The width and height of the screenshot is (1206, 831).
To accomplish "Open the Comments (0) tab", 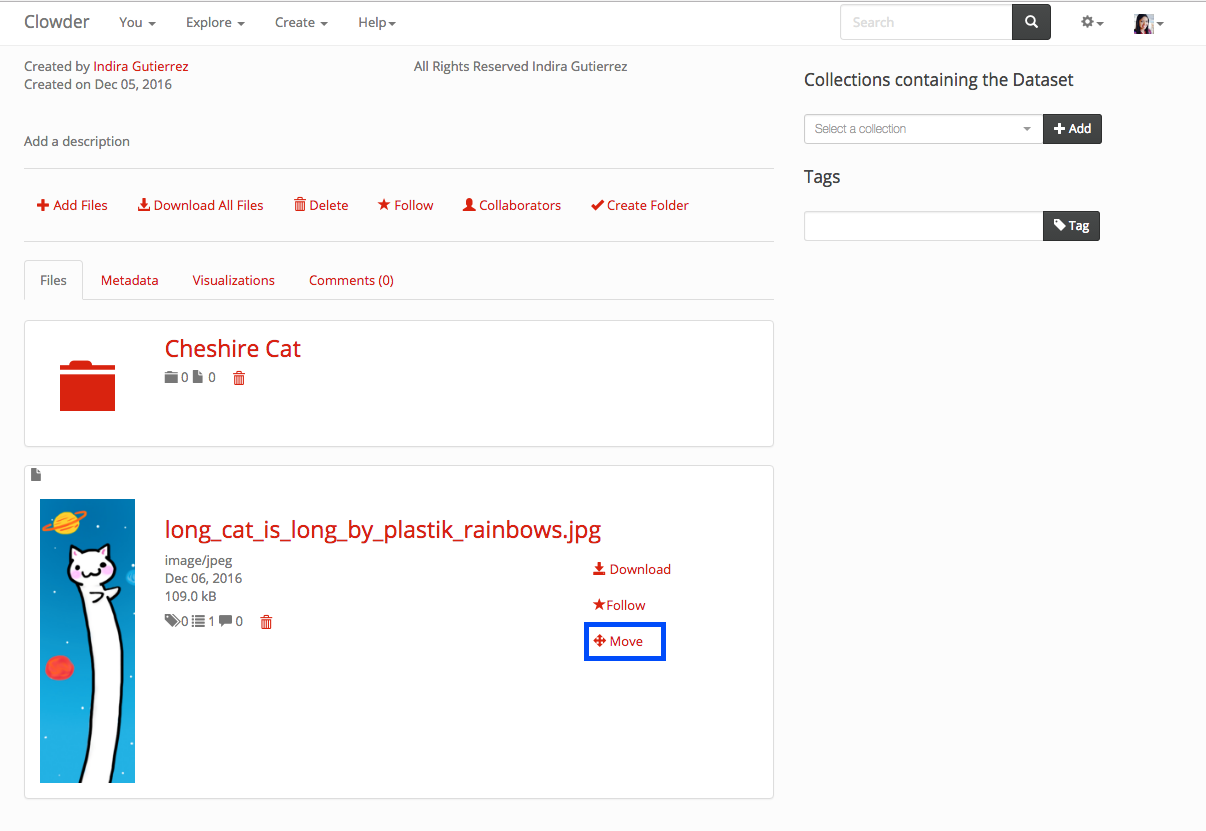I will tap(351, 281).
